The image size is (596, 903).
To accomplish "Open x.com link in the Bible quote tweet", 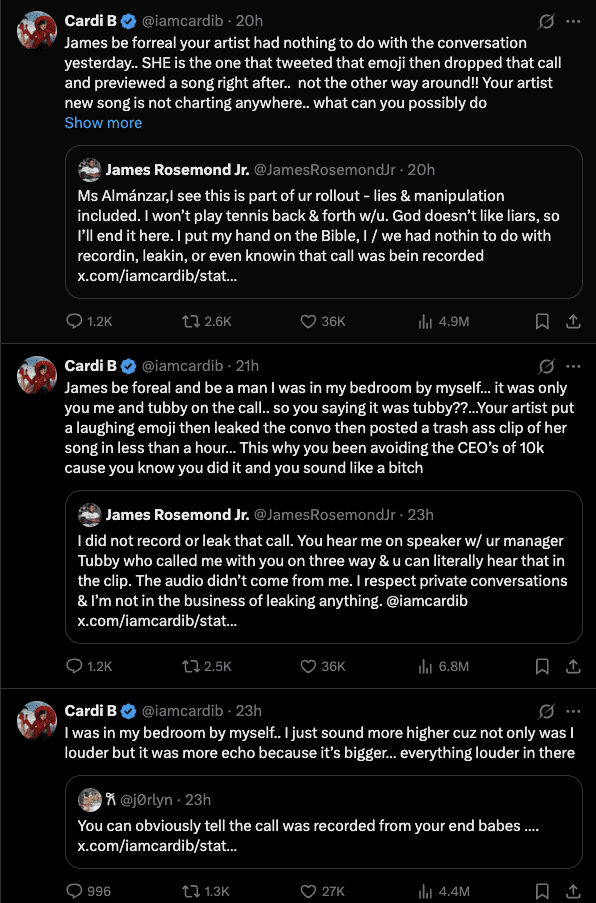I will 157,276.
